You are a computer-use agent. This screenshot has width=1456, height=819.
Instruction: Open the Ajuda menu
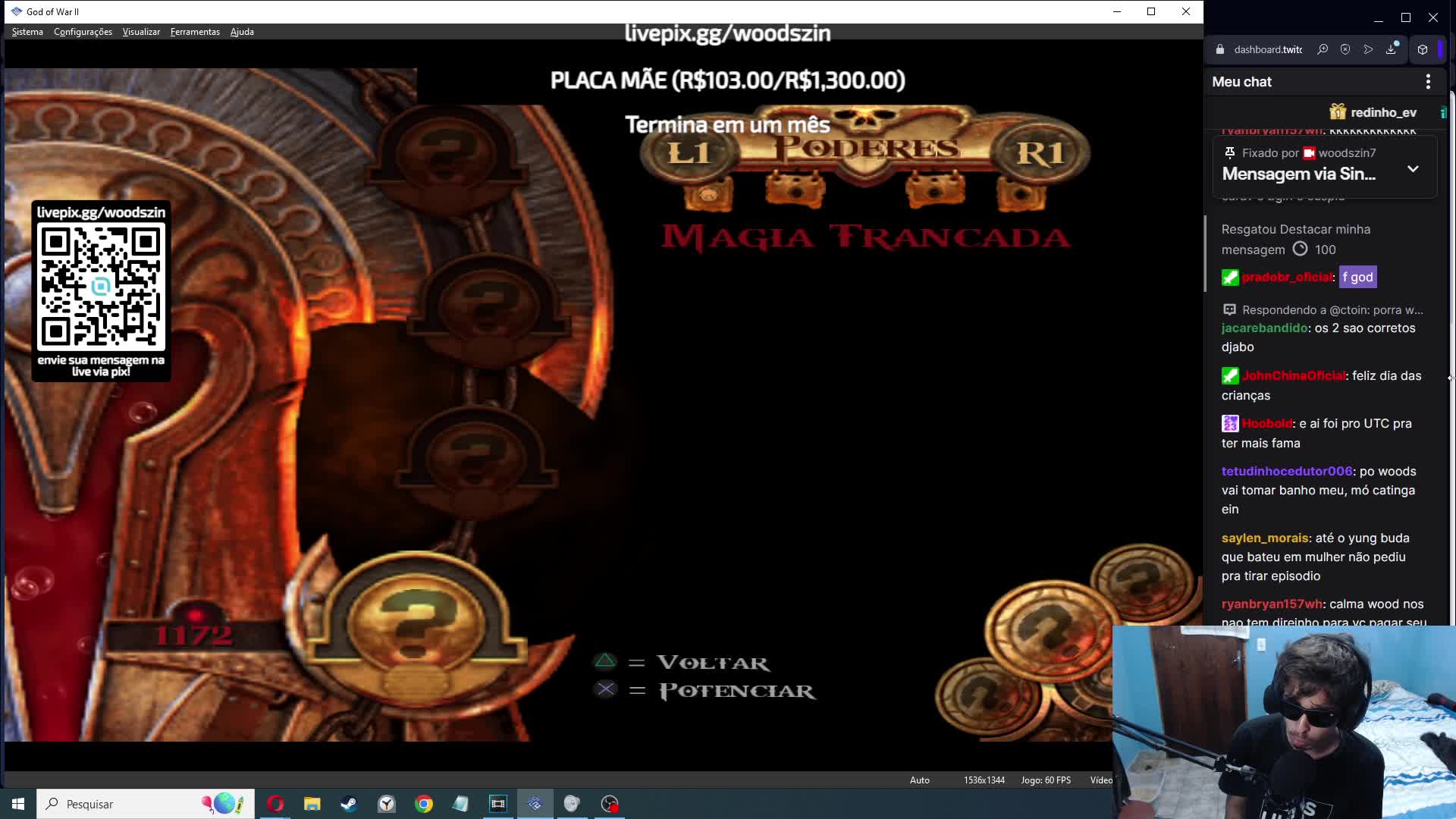(242, 32)
